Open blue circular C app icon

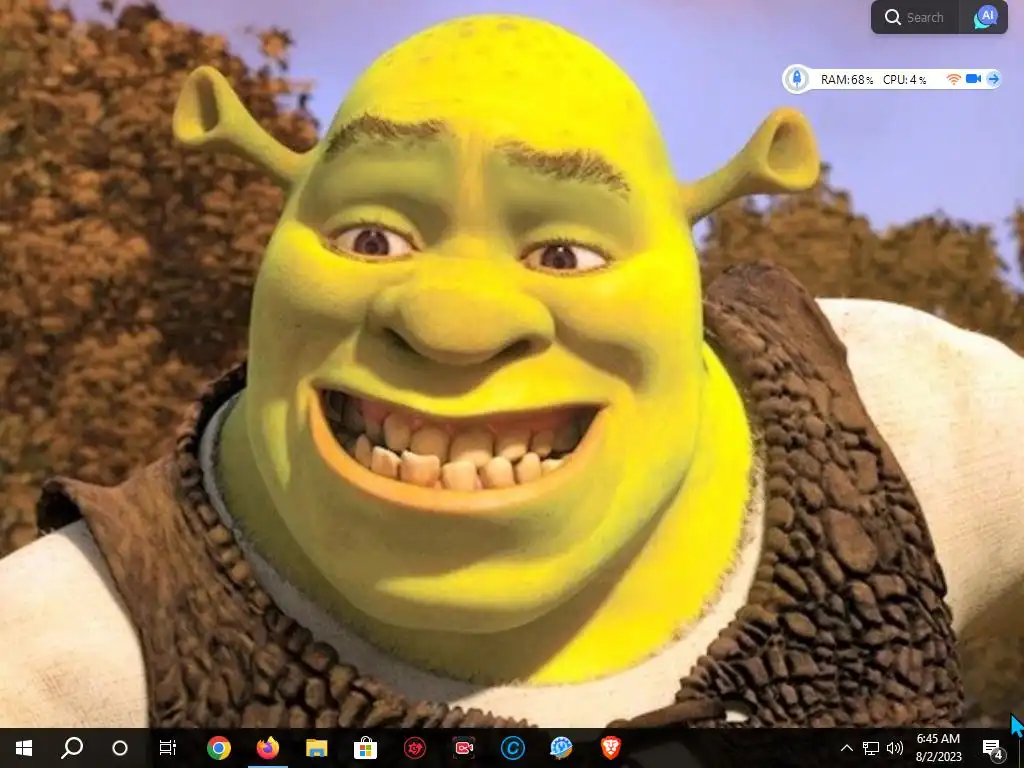click(513, 748)
